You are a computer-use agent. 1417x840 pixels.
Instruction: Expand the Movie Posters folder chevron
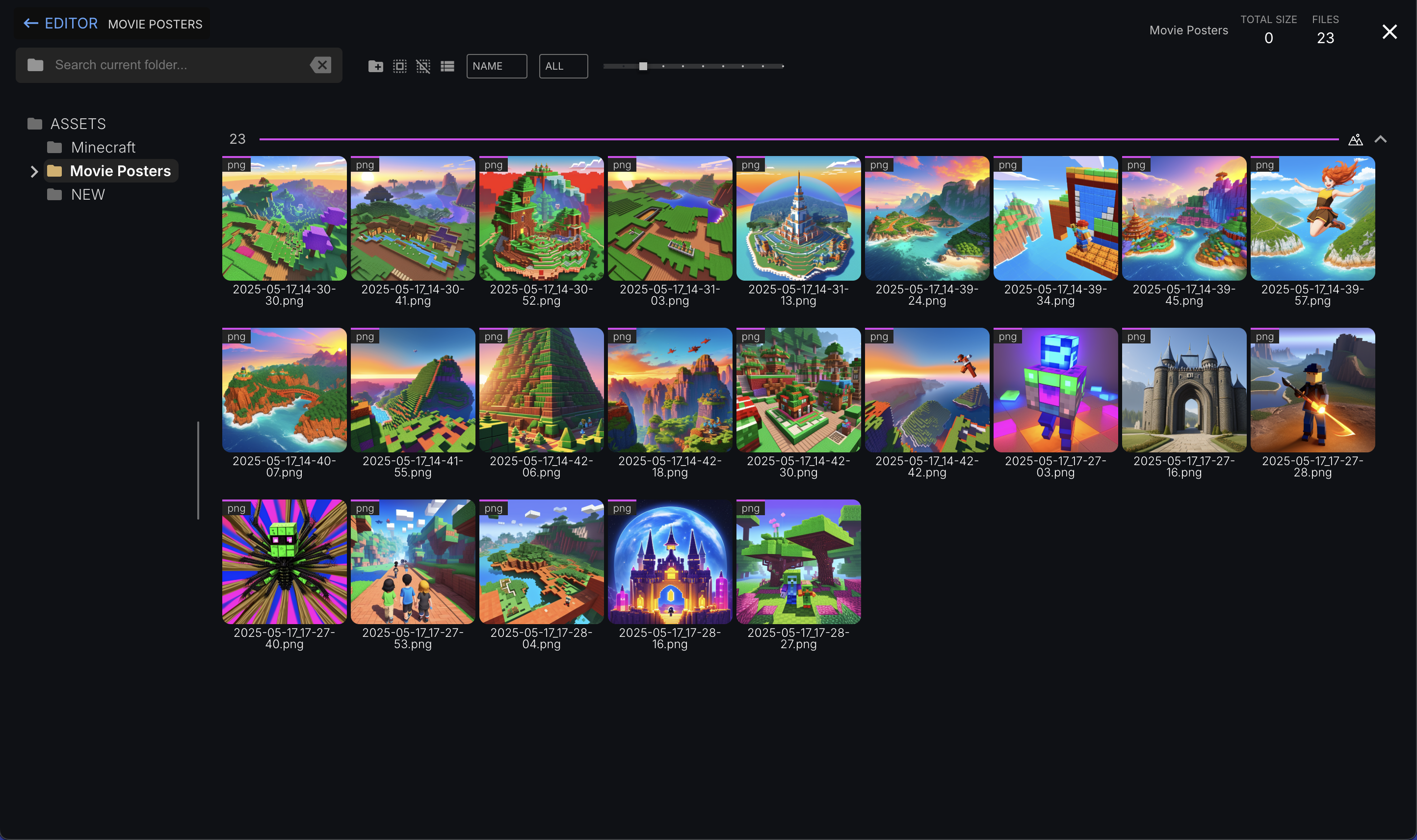(x=34, y=171)
